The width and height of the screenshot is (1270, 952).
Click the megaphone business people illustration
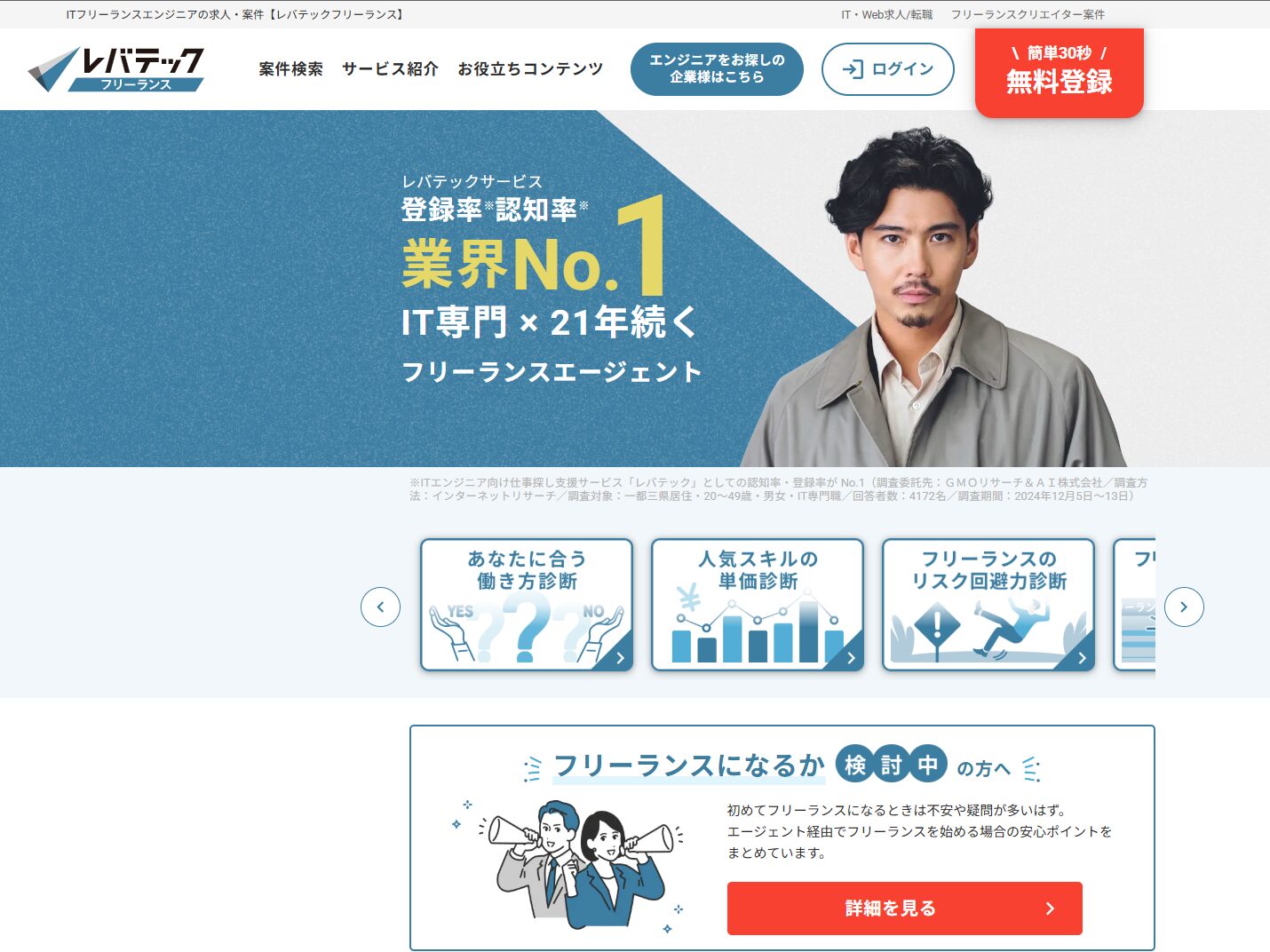pyautogui.click(x=569, y=864)
